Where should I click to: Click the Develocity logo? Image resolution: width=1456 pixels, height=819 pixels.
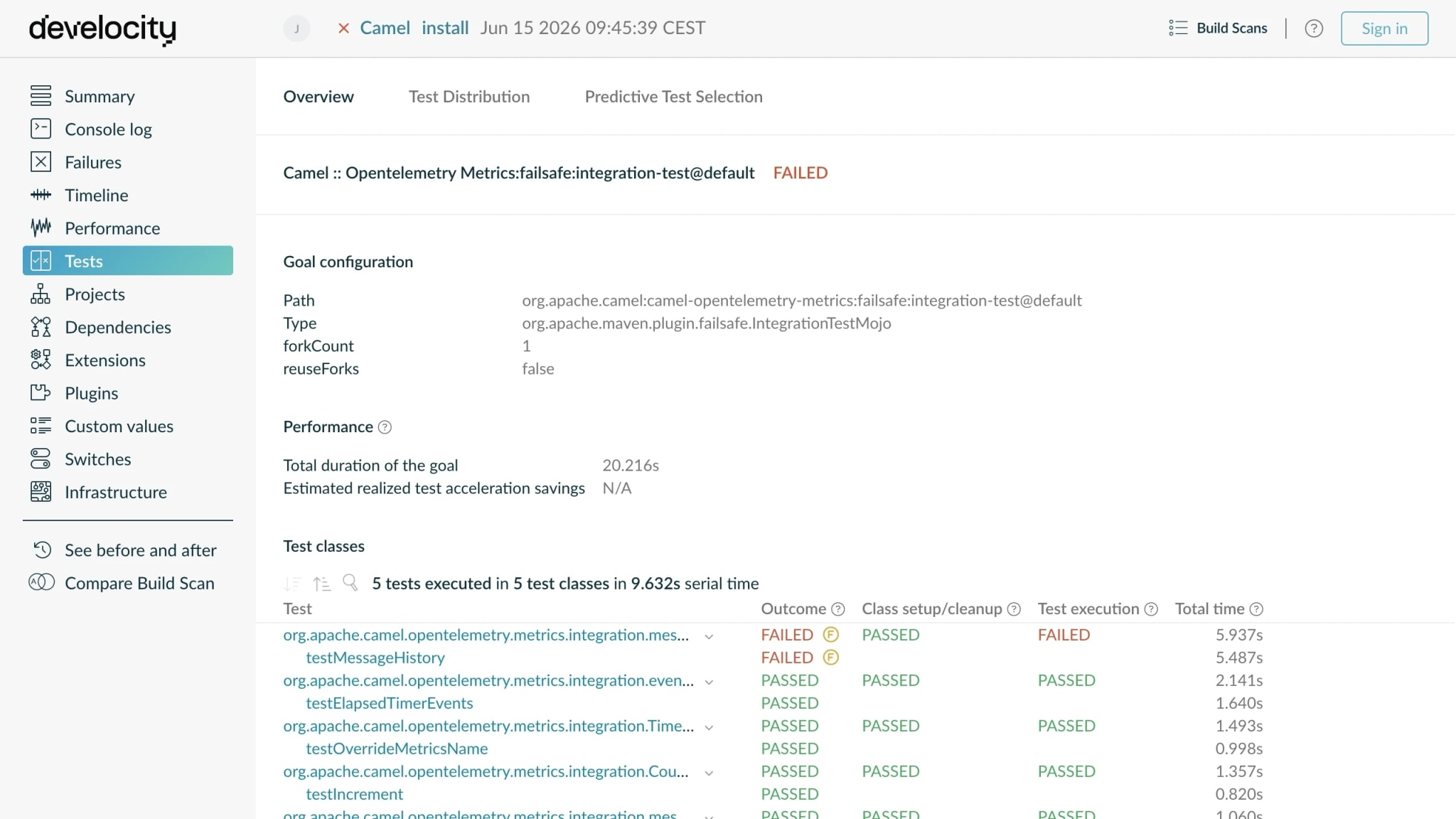pos(102,29)
